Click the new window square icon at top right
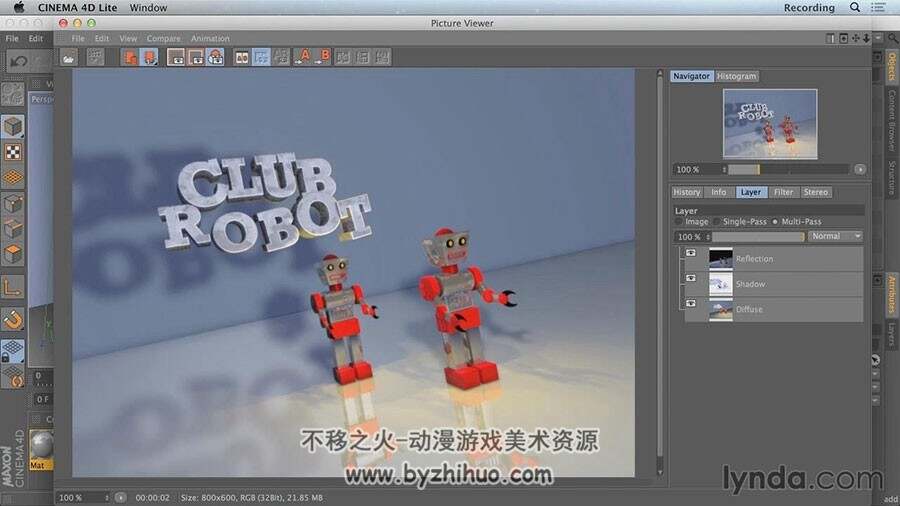 click(843, 38)
